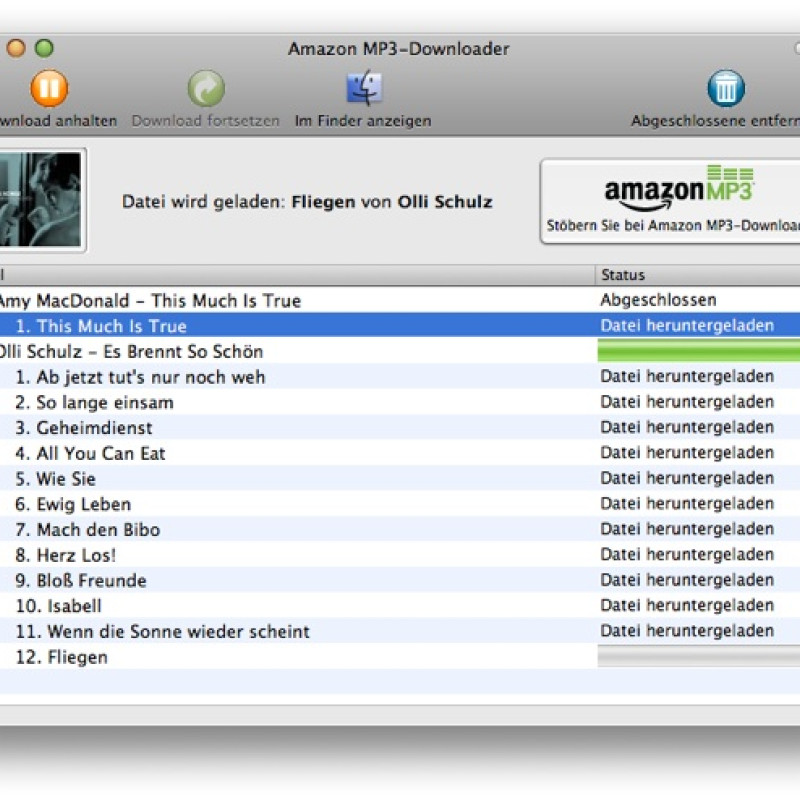Select track 1. This Much Is True
800x800 pixels.
400,325
